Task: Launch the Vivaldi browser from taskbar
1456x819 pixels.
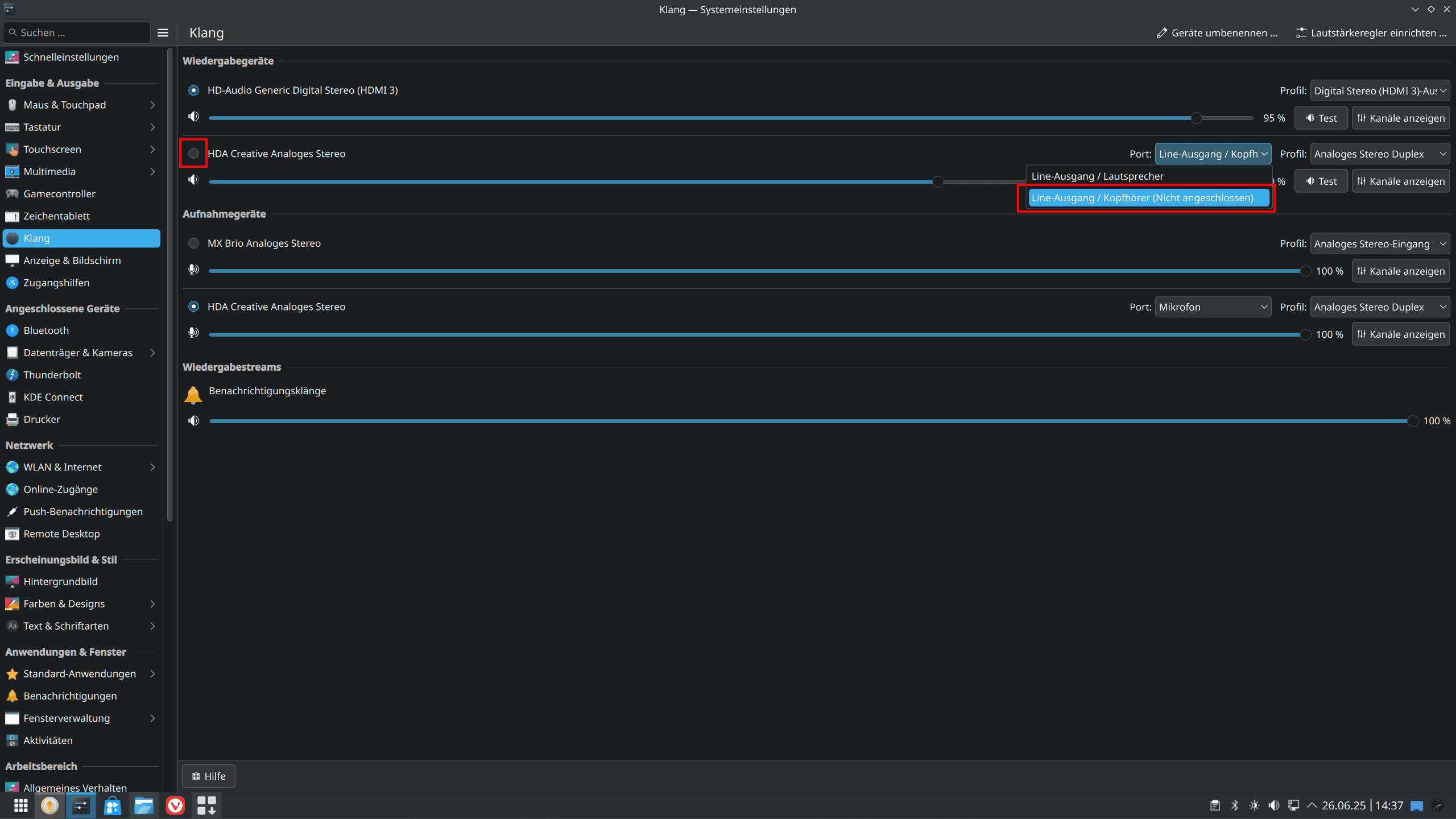Action: tap(175, 805)
